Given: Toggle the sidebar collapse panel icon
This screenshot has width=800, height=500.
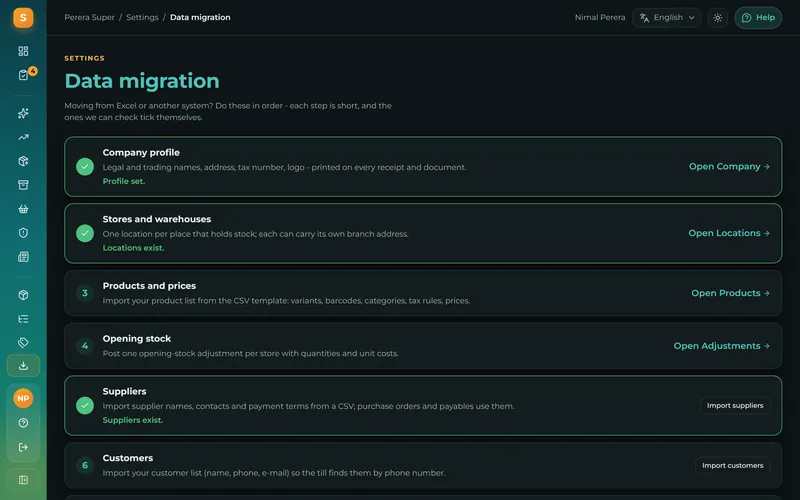Looking at the screenshot, I should coord(23,480).
